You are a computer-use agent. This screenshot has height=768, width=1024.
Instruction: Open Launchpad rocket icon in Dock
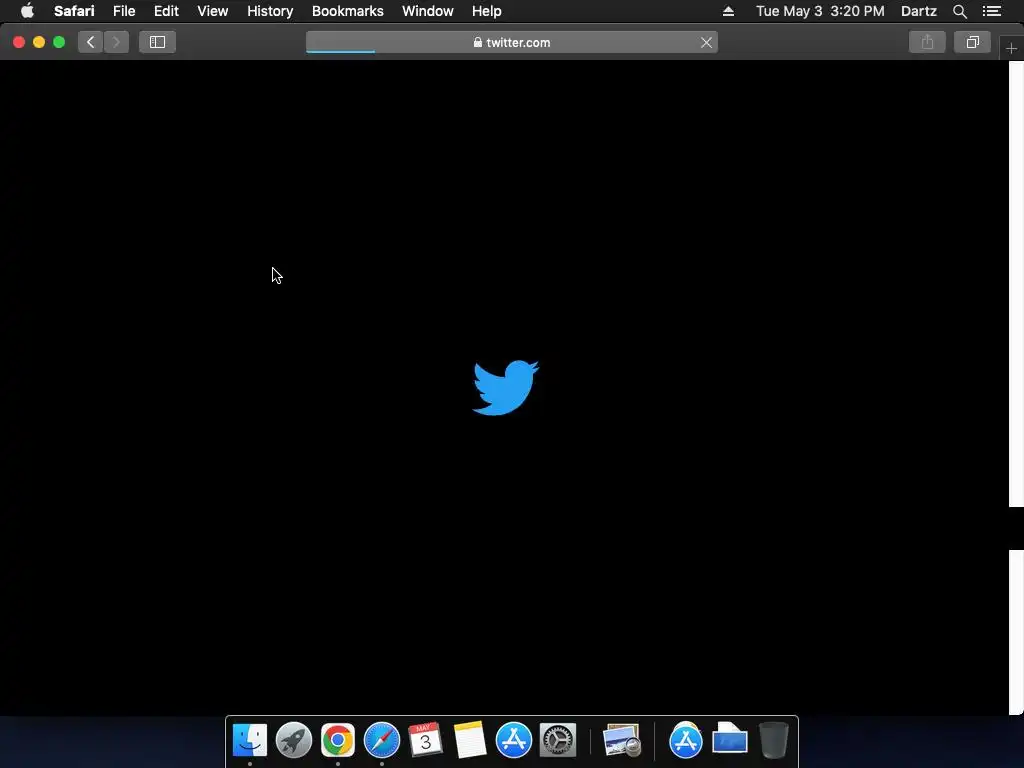click(294, 740)
